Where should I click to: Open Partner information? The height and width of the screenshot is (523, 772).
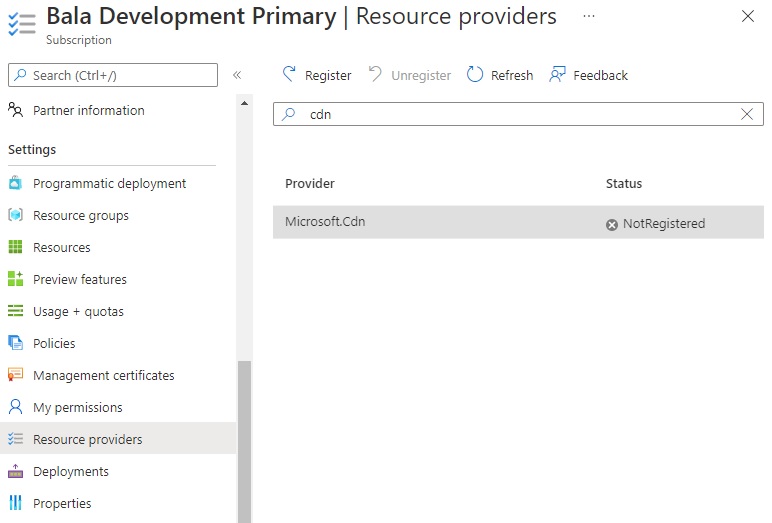[x=89, y=110]
